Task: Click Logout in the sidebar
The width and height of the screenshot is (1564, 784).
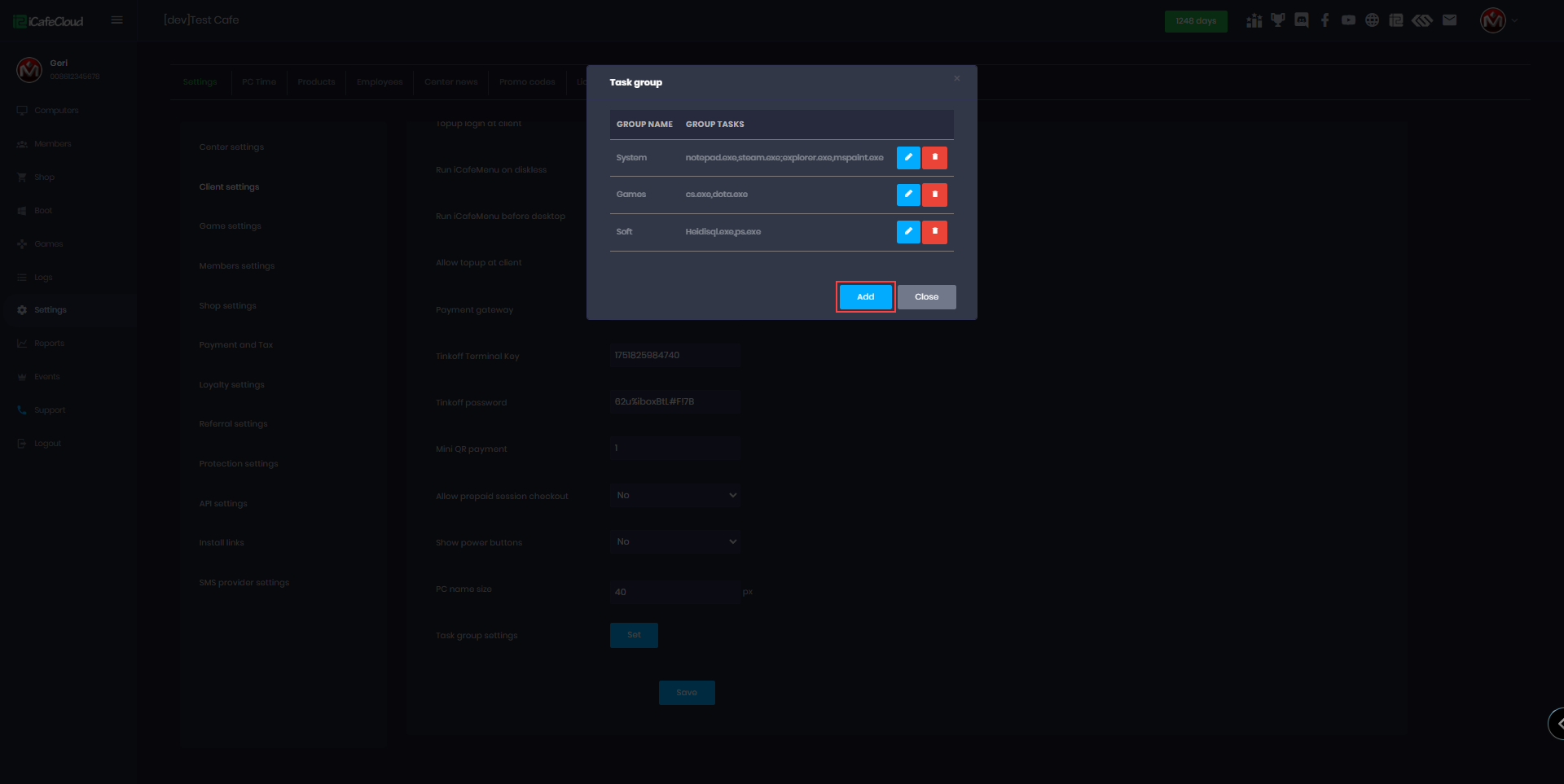Action: coord(48,444)
